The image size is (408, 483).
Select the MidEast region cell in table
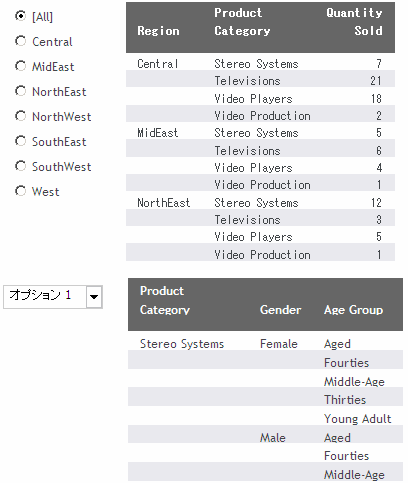click(x=158, y=133)
